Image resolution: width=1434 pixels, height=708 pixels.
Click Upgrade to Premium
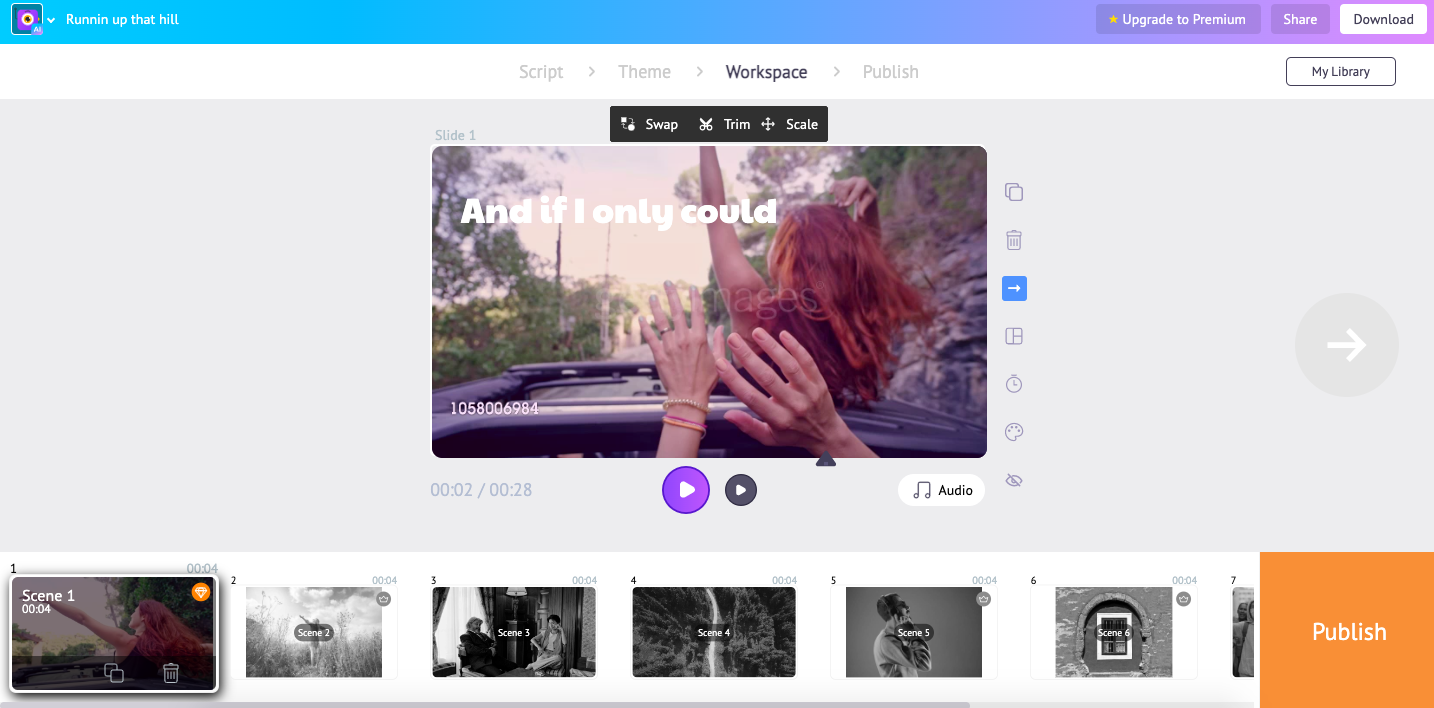tap(1178, 18)
